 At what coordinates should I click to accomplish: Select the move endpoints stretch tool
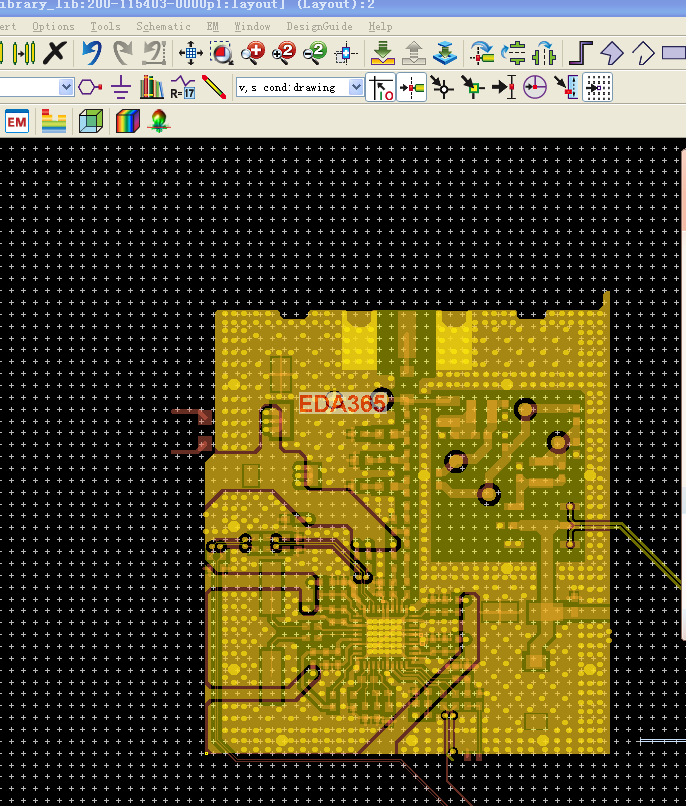coord(24,53)
